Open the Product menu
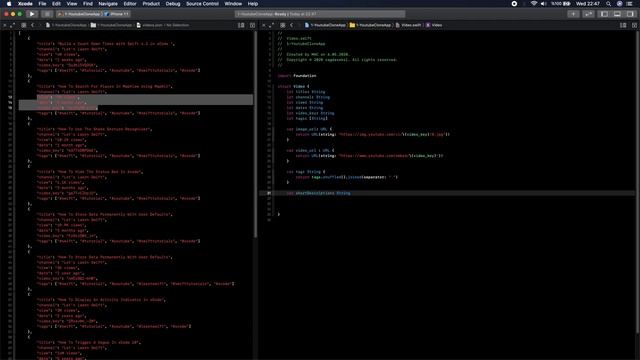This screenshot has height=360, width=640. [151, 4]
